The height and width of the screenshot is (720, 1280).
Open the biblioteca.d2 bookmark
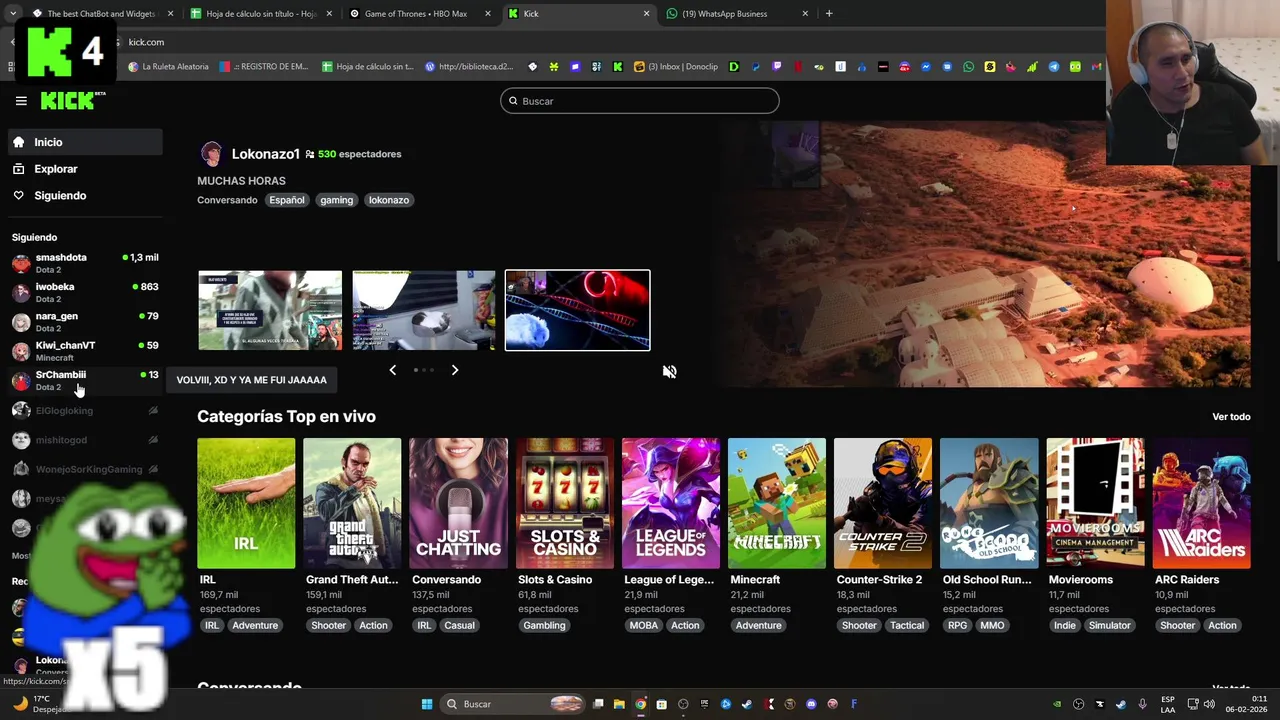tap(469, 67)
